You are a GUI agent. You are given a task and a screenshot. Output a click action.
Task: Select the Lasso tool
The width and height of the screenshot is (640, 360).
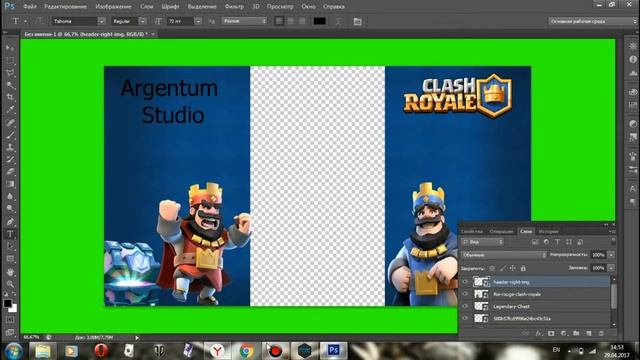pyautogui.click(x=10, y=73)
